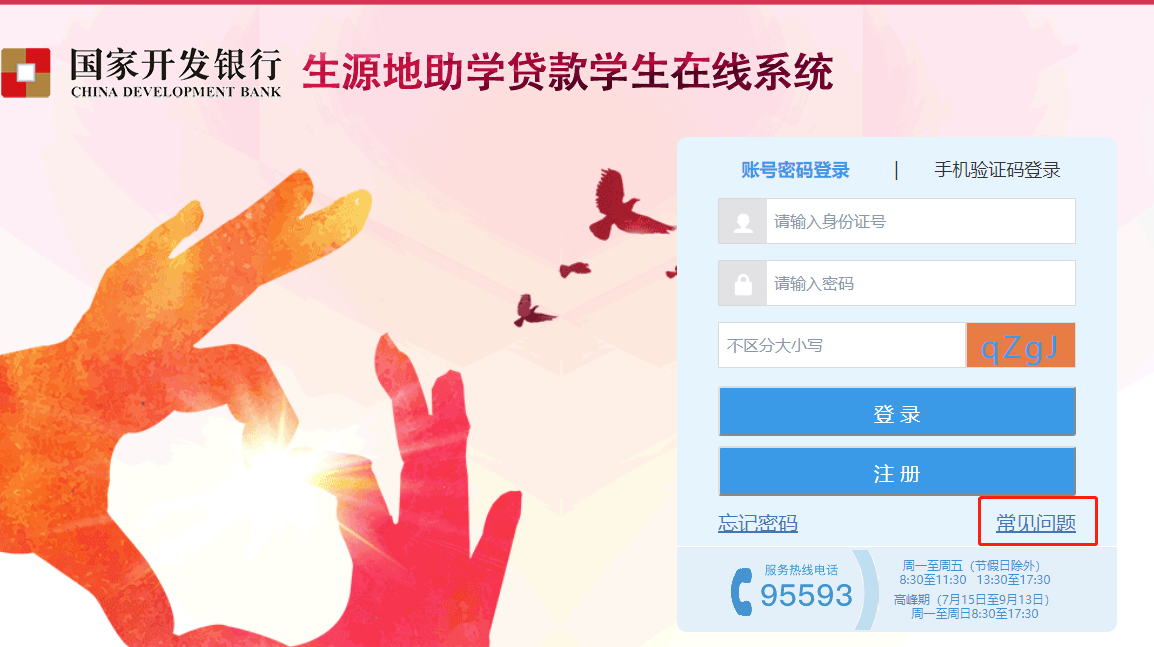Image resolution: width=1154 pixels, height=647 pixels.
Task: Click the blue 注册 button
Action: click(x=897, y=472)
